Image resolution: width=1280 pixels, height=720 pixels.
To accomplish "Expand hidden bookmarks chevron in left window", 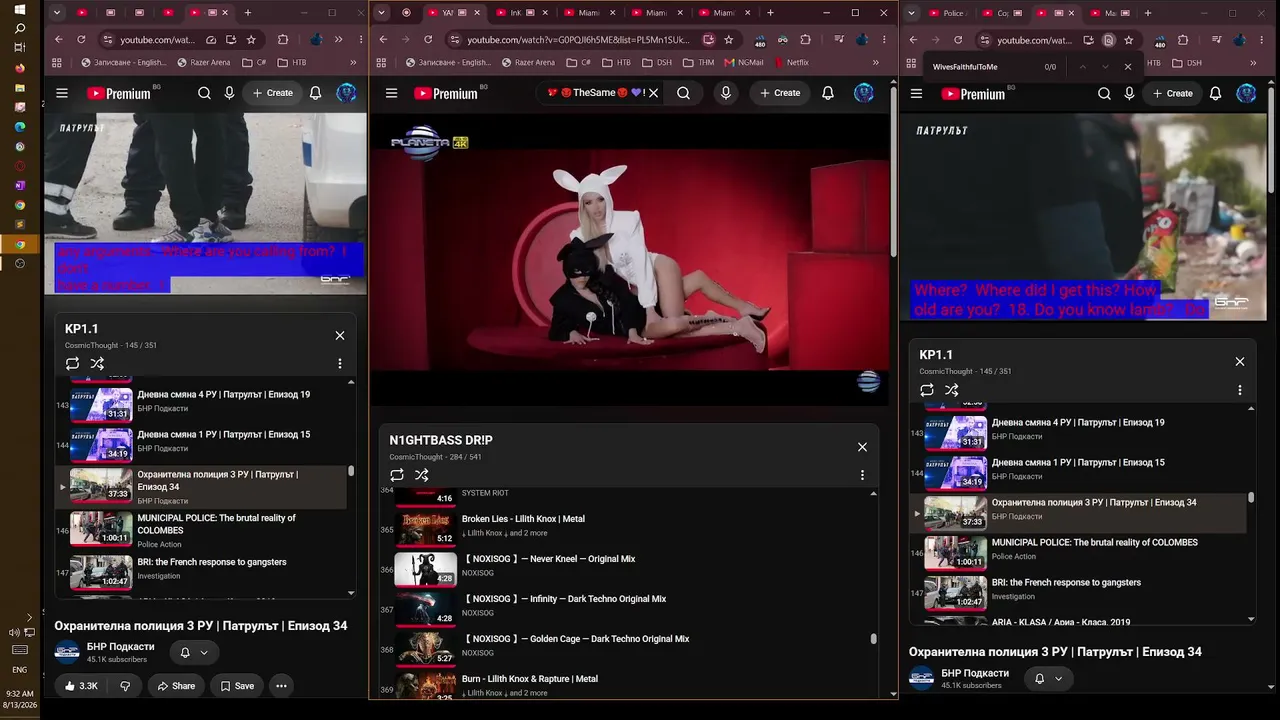I will click(353, 62).
